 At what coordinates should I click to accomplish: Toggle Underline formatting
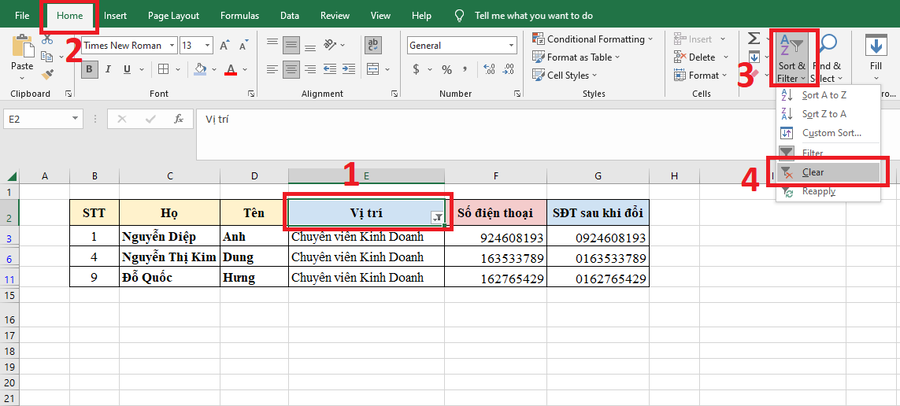(x=126, y=69)
